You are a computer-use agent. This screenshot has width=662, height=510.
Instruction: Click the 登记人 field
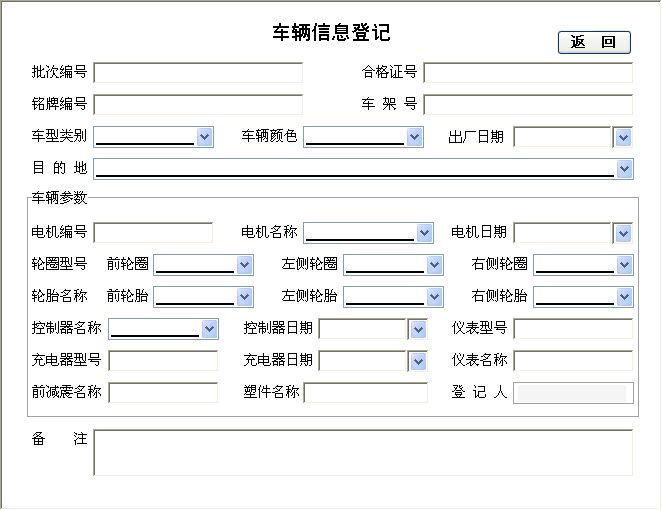[x=573, y=393]
